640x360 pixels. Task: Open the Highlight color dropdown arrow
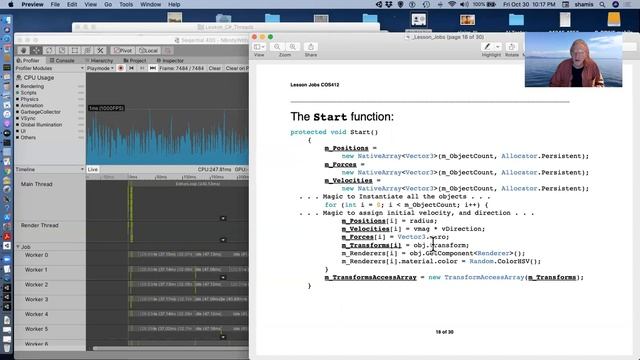(498, 47)
